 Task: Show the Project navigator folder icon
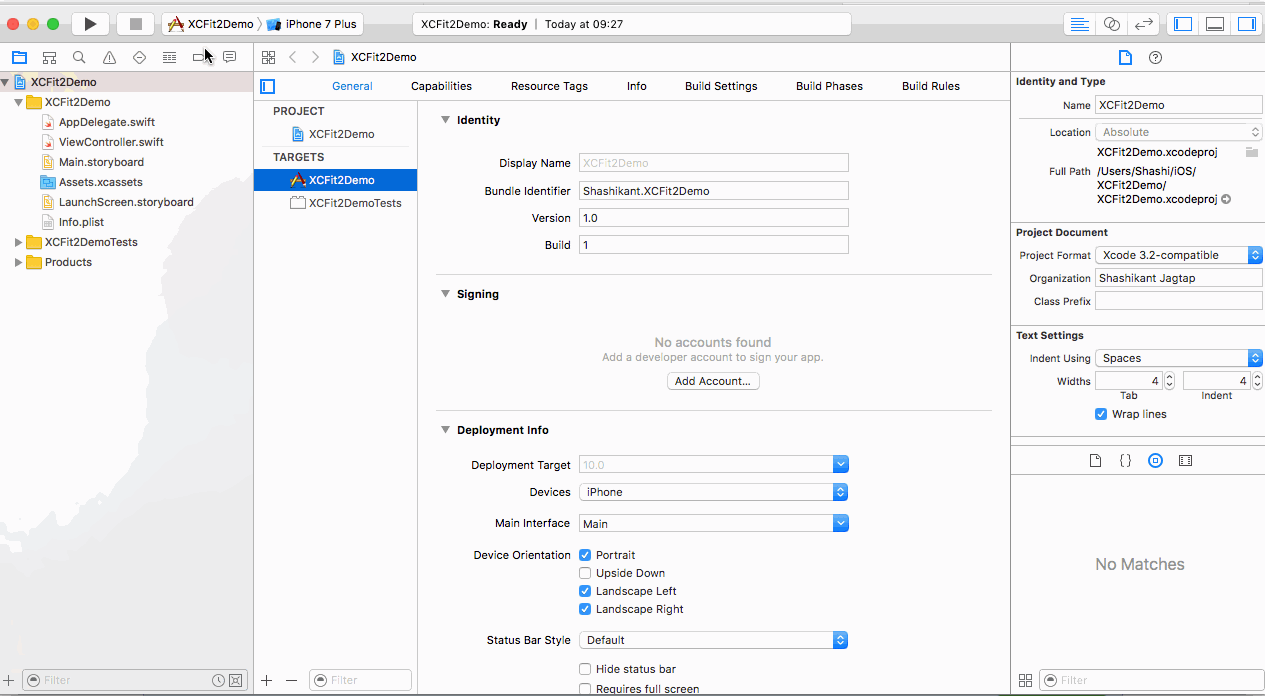point(19,57)
